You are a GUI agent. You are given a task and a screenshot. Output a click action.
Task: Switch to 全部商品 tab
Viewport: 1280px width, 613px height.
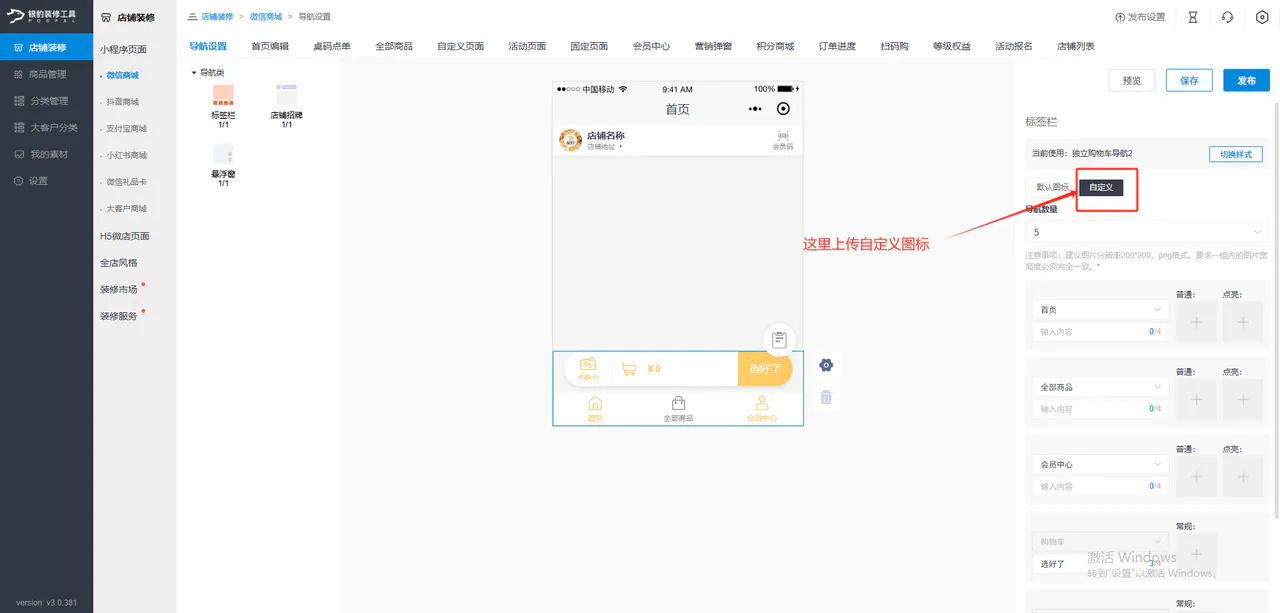tap(394, 46)
